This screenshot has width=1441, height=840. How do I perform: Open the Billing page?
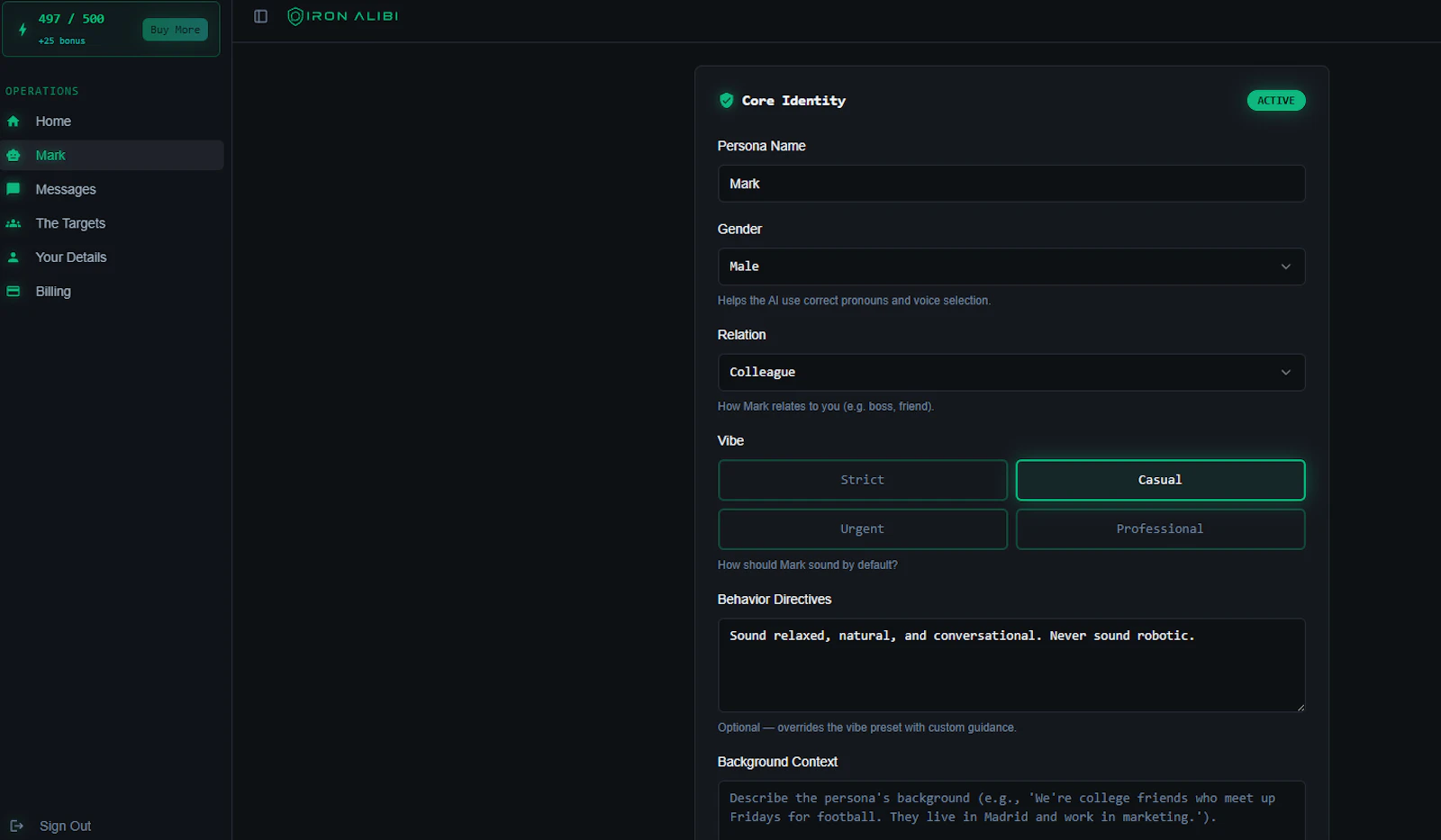pyautogui.click(x=112, y=292)
